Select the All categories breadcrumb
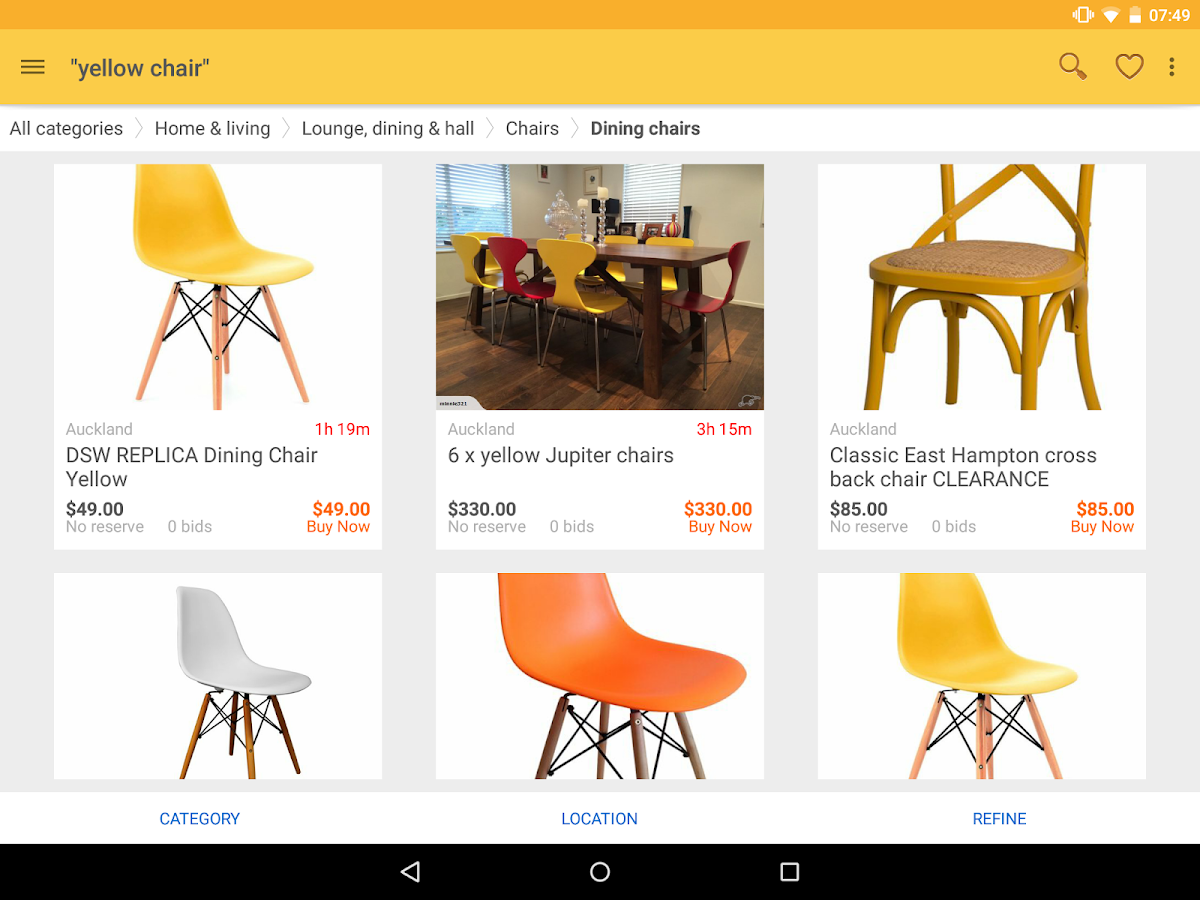 tap(66, 128)
